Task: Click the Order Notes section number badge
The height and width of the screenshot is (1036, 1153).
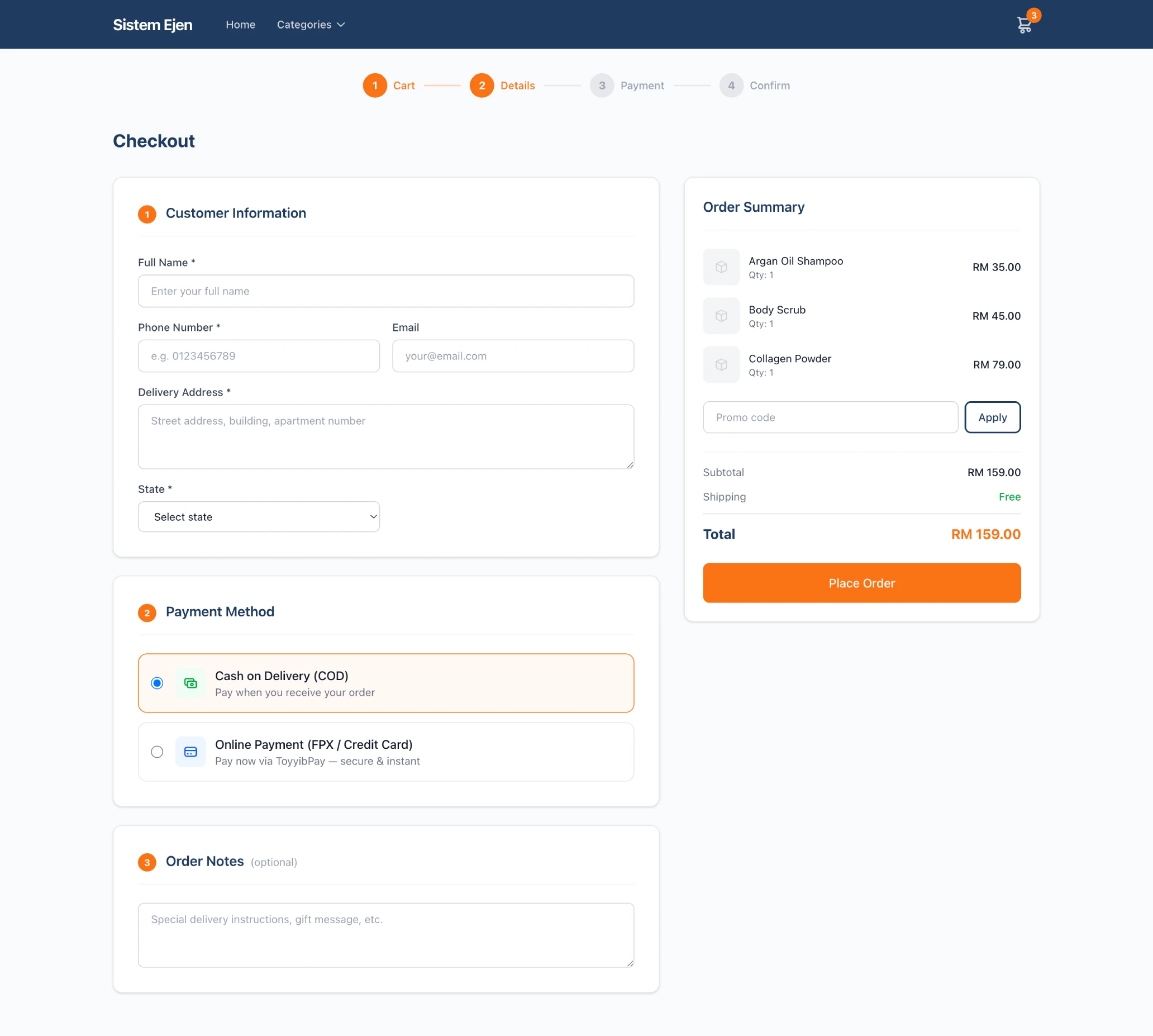Action: pyautogui.click(x=147, y=862)
